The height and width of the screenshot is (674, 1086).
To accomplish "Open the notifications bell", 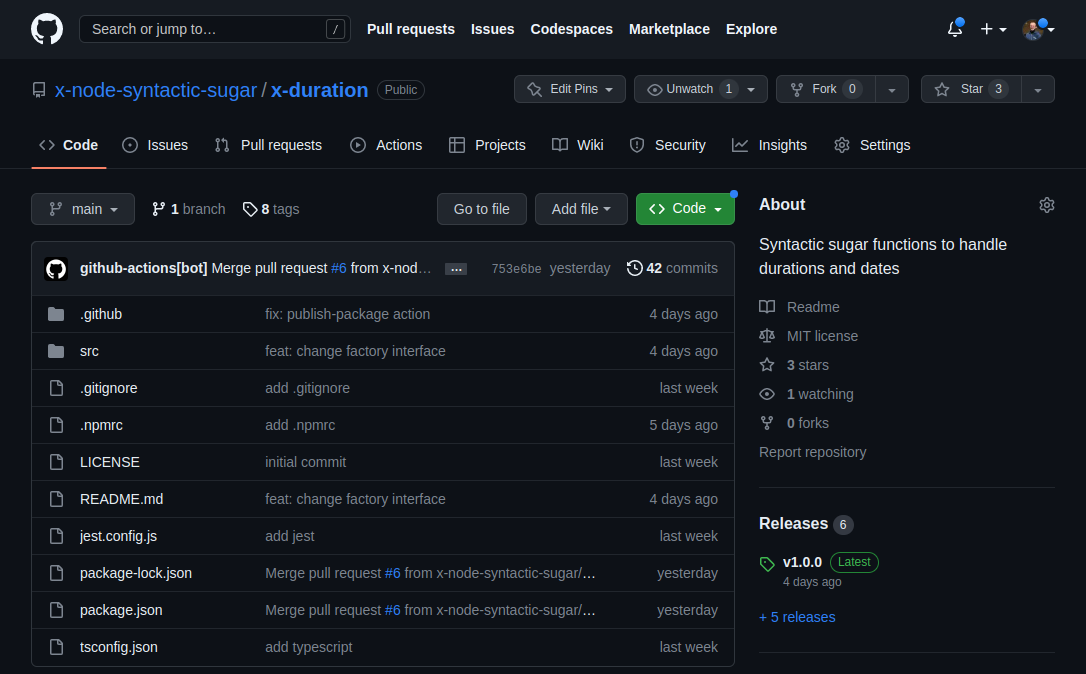I will tap(955, 29).
